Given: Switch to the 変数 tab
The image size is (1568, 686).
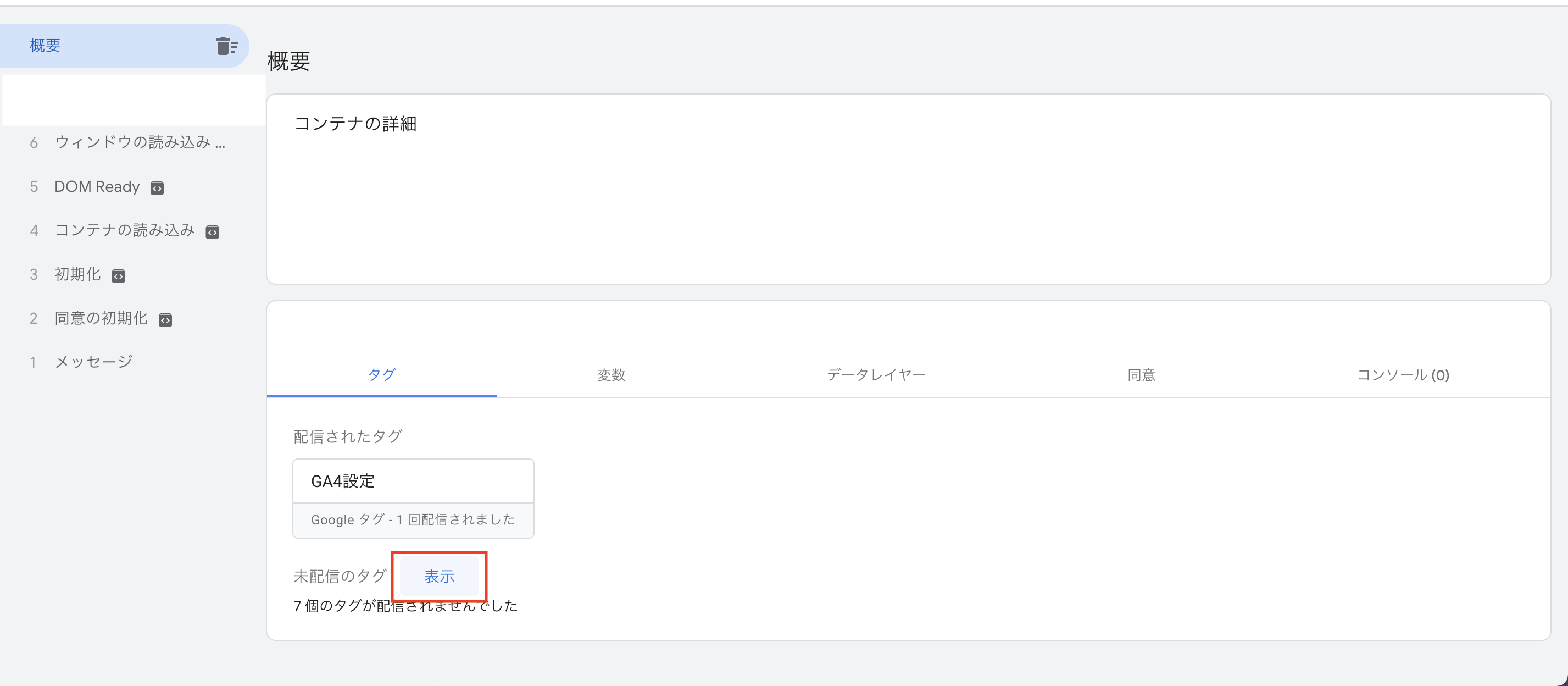Looking at the screenshot, I should tap(611, 375).
